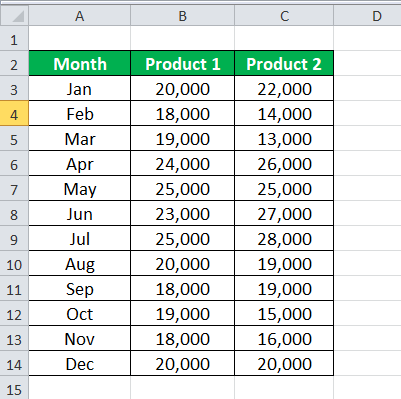The image size is (401, 399).
Task: Click the Jul Product 2 cell 28,000
Action: pyautogui.click(x=284, y=238)
